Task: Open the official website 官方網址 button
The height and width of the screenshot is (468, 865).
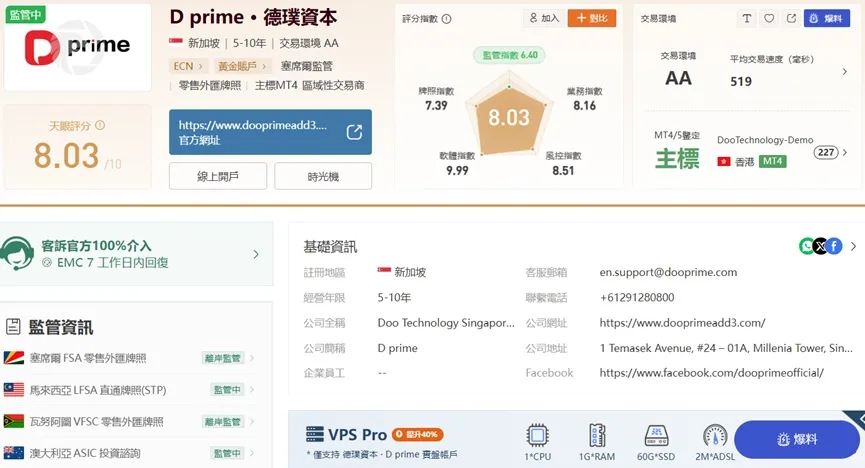Action: [x=270, y=132]
